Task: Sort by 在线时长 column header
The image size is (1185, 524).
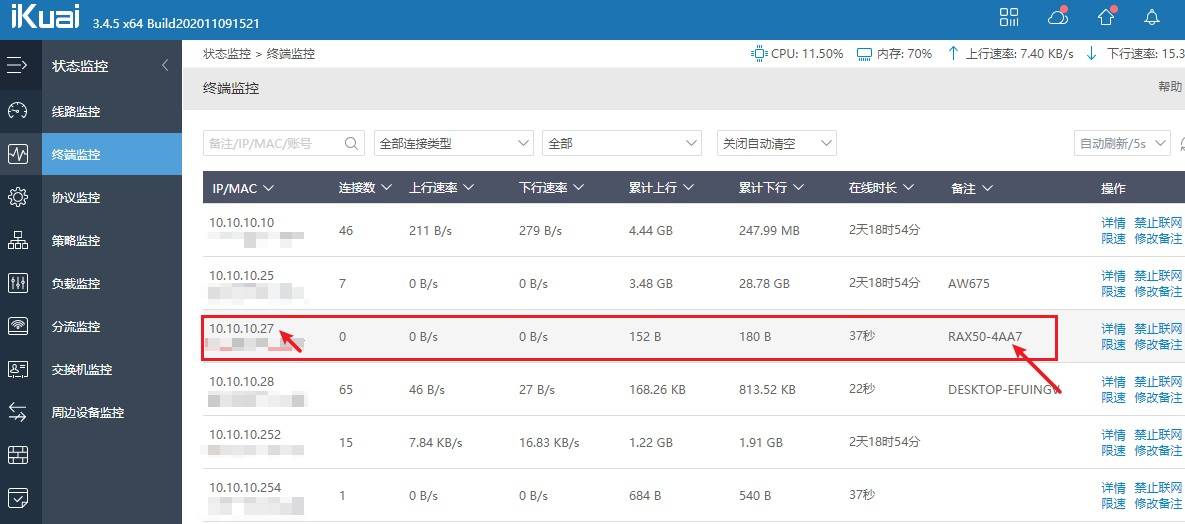Action: 881,188
